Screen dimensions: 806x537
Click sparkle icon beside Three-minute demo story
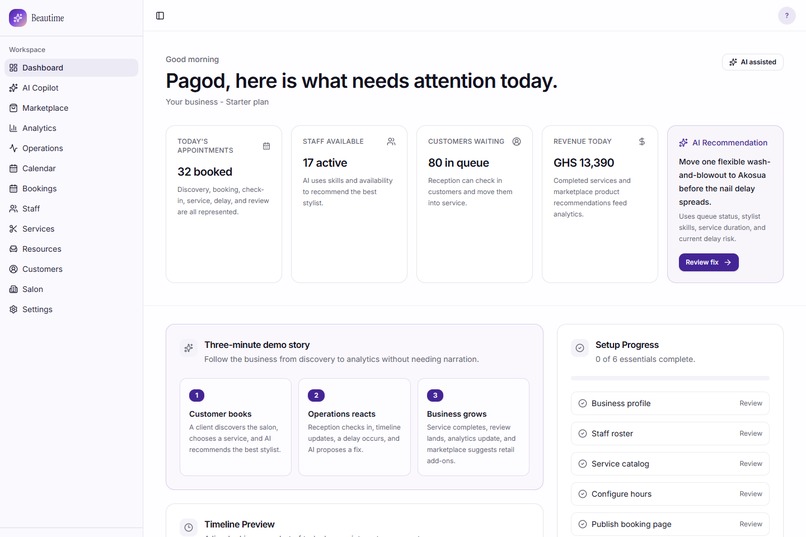(189, 348)
